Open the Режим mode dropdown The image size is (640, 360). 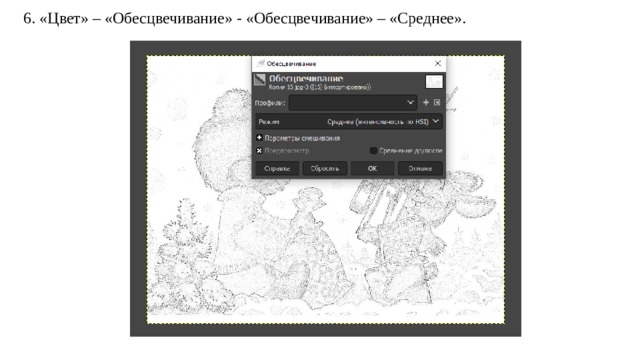pyautogui.click(x=349, y=121)
